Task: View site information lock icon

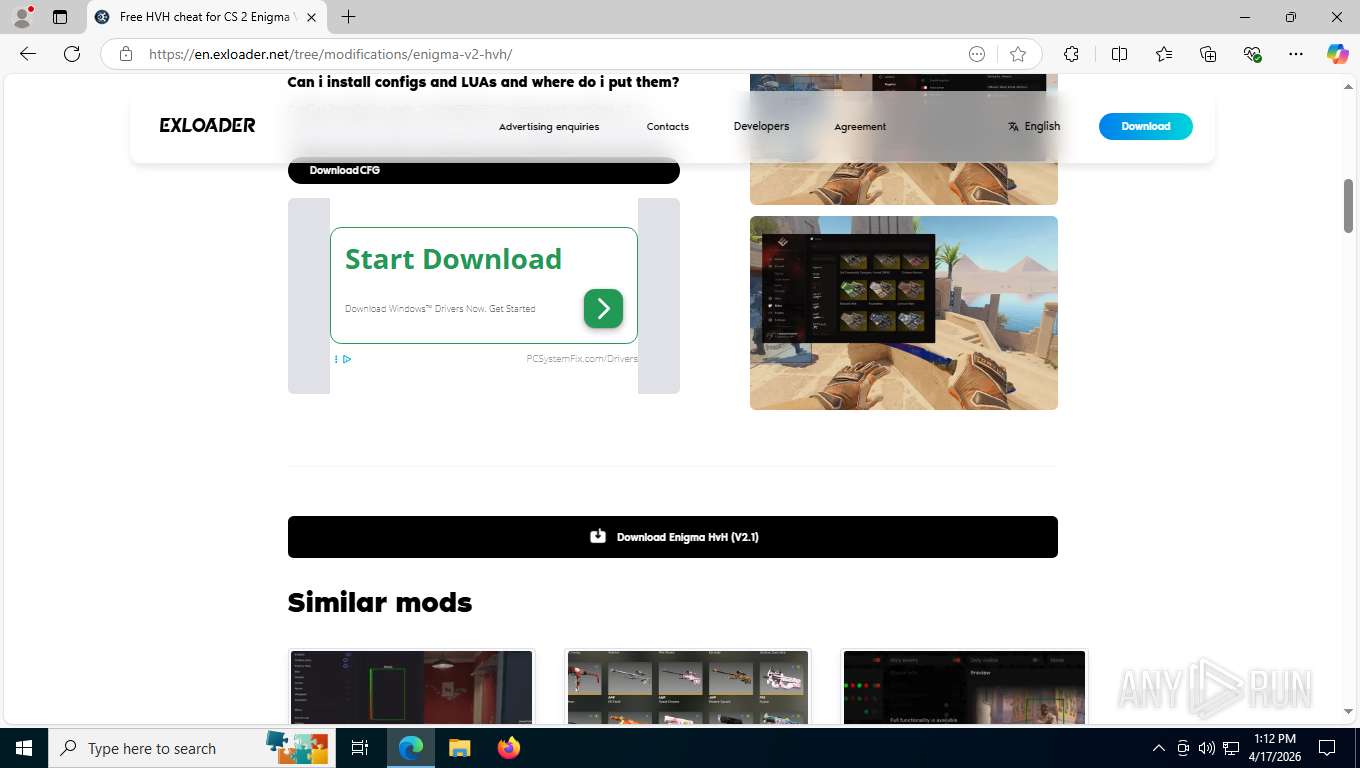Action: 126,54
